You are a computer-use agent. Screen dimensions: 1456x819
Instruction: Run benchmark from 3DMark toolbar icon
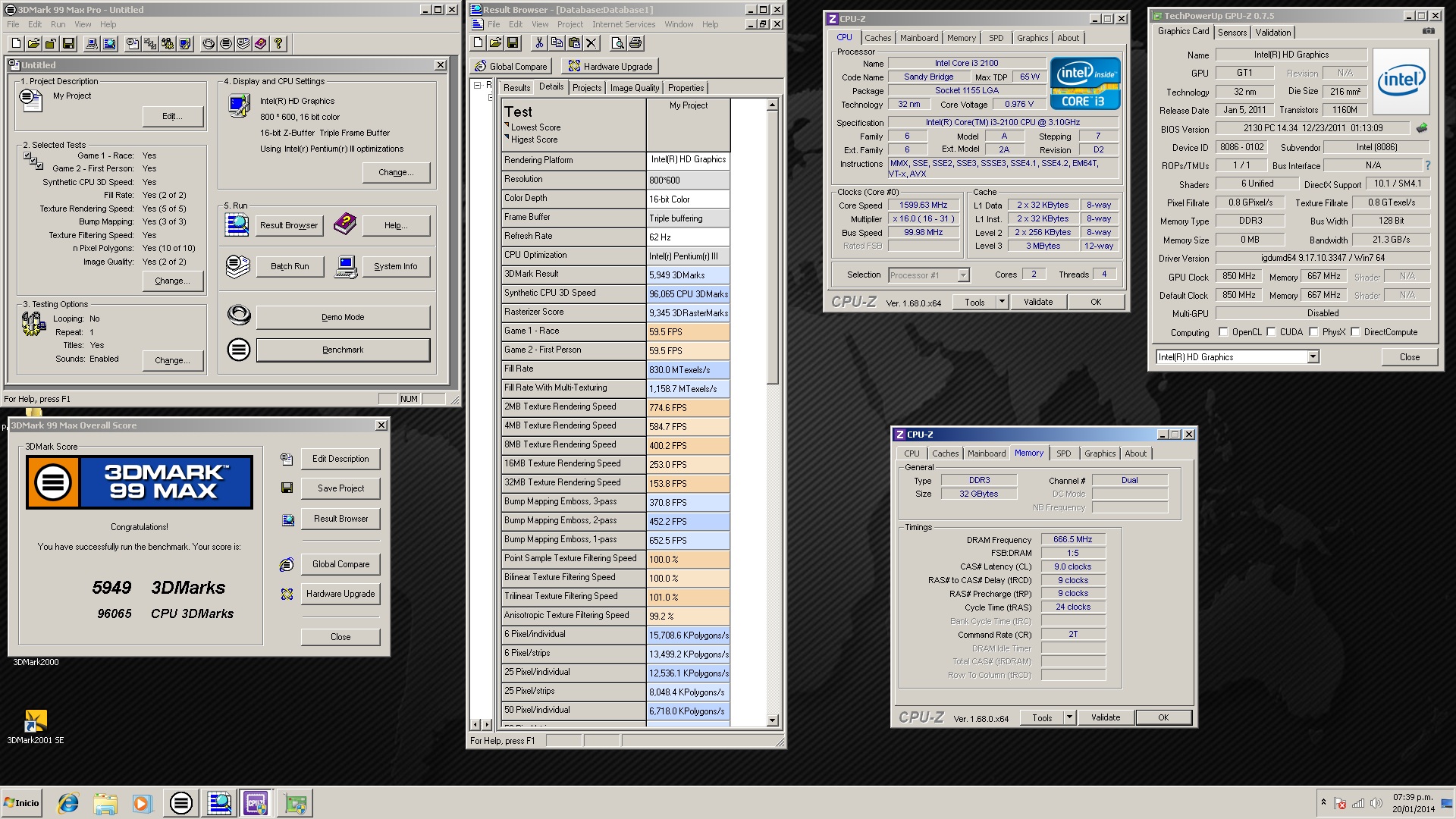[x=226, y=44]
